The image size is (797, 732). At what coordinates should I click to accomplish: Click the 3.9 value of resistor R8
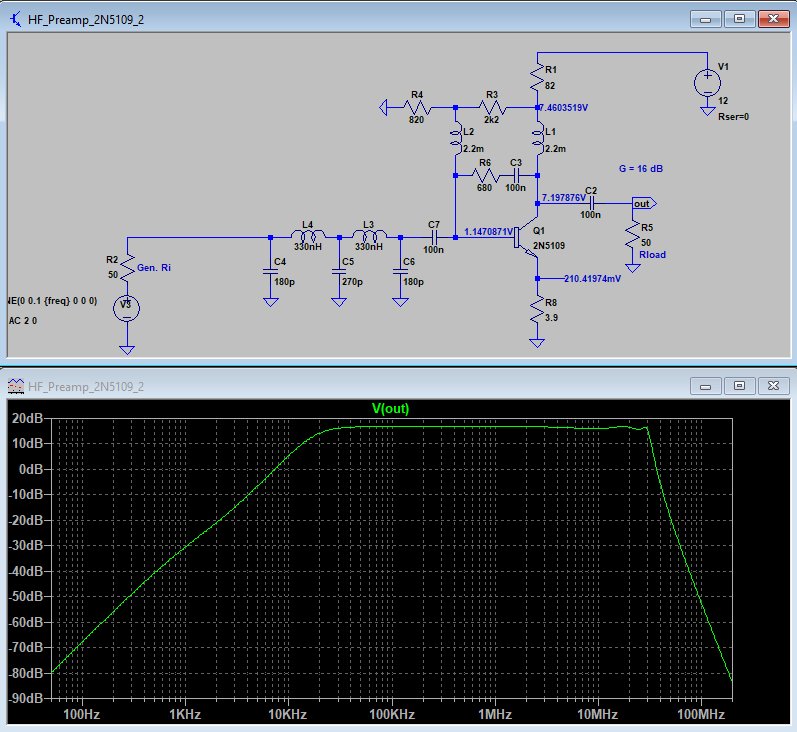point(551,318)
